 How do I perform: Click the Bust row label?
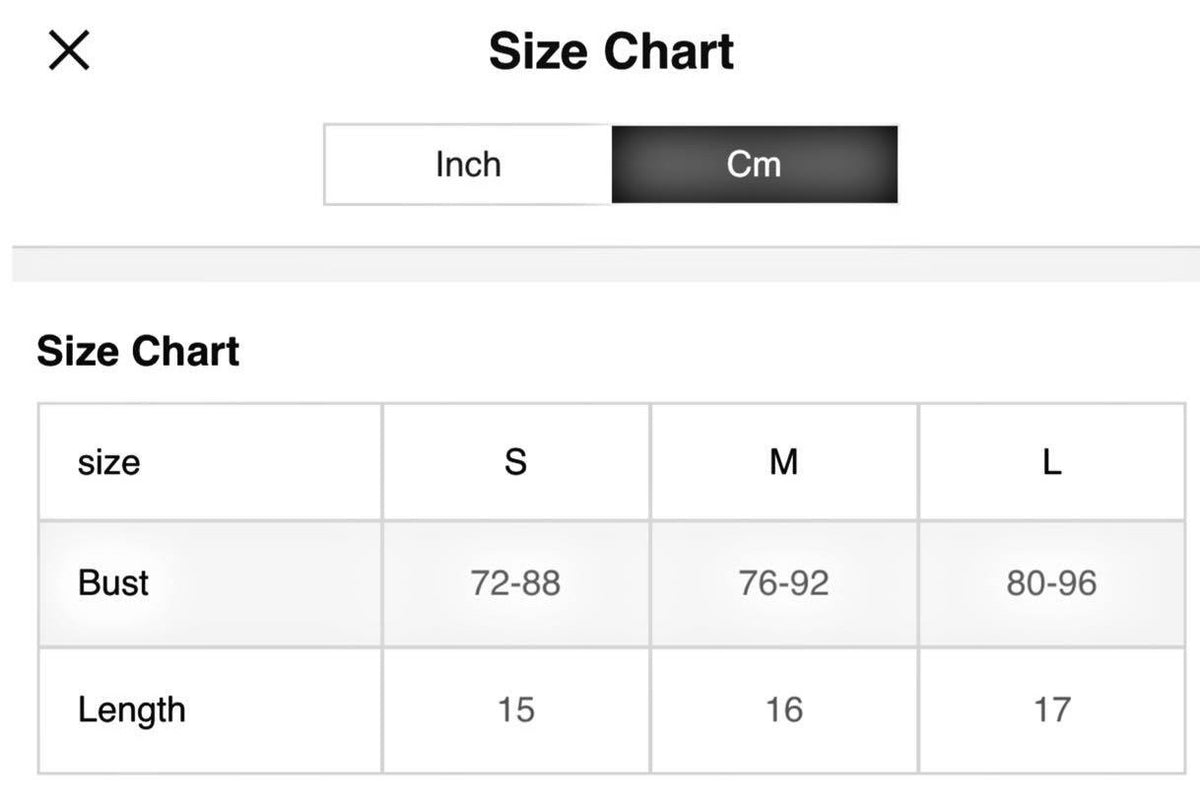[x=113, y=583]
